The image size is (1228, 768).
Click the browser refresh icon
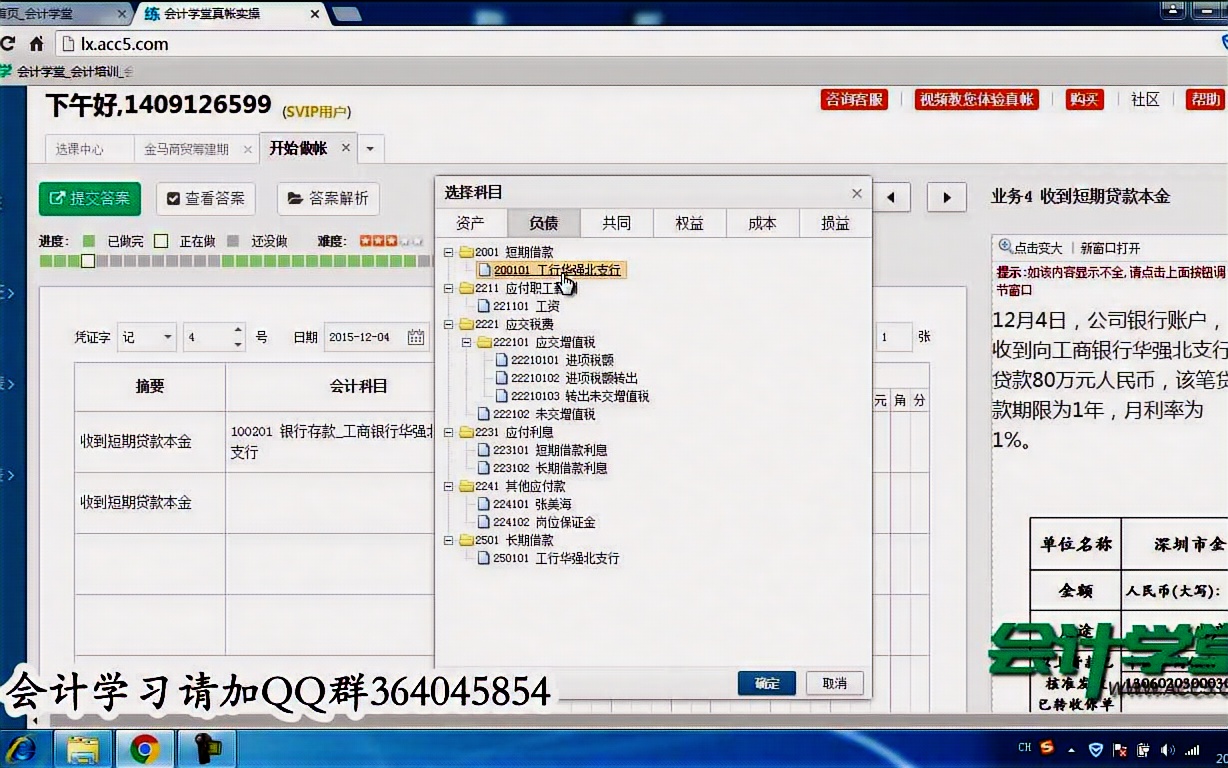pos(8,43)
